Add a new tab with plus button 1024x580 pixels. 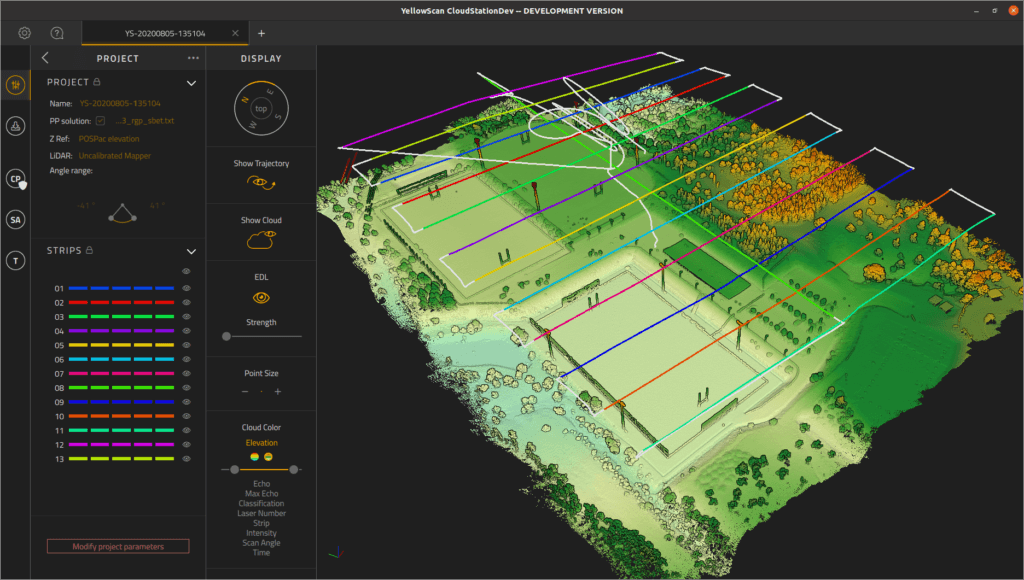(x=261, y=33)
